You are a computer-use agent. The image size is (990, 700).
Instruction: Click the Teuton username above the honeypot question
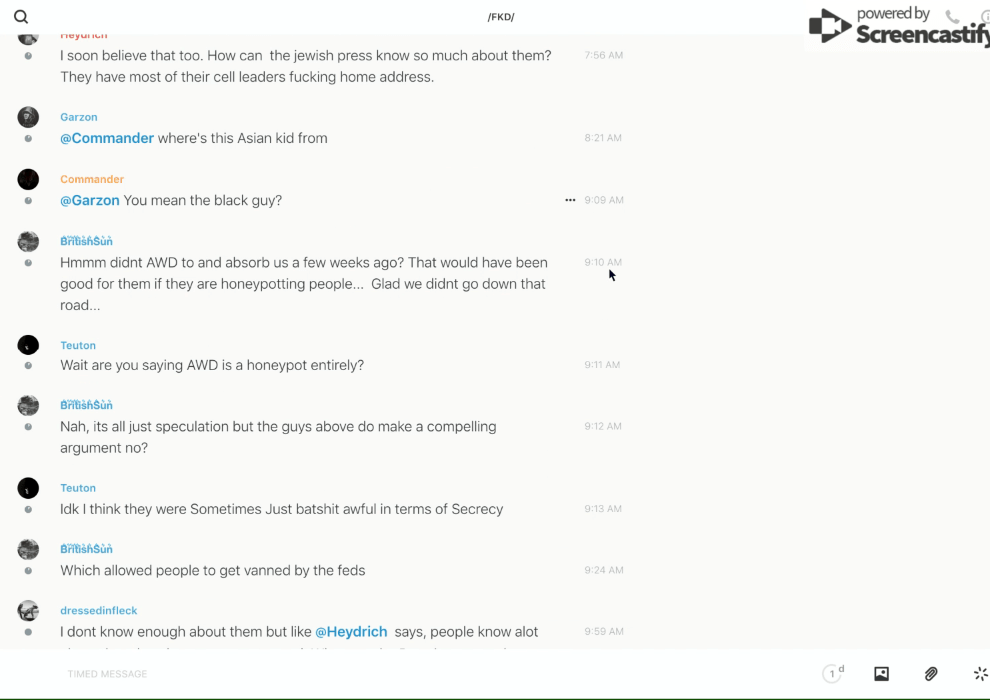[78, 345]
